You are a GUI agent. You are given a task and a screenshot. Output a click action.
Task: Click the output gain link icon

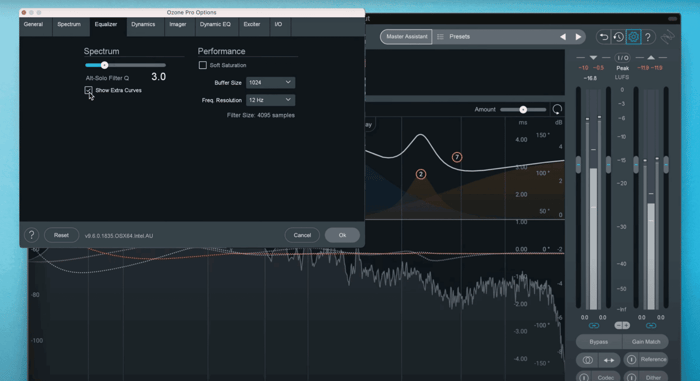[x=651, y=326]
